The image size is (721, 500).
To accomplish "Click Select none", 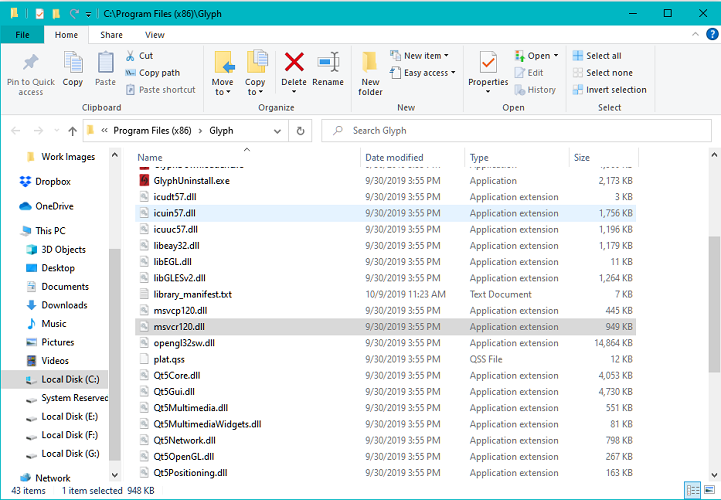I will [x=602, y=73].
